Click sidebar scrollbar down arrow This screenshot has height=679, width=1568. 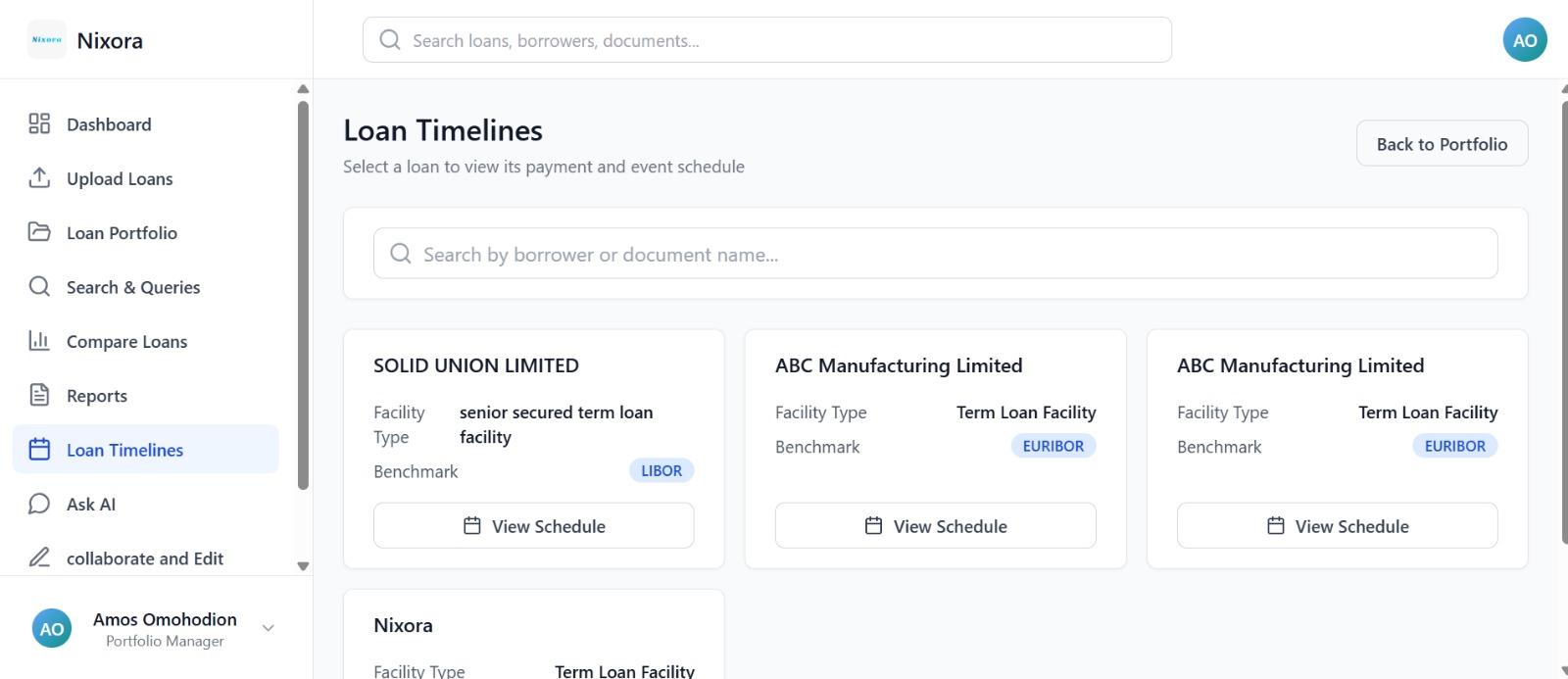point(303,566)
